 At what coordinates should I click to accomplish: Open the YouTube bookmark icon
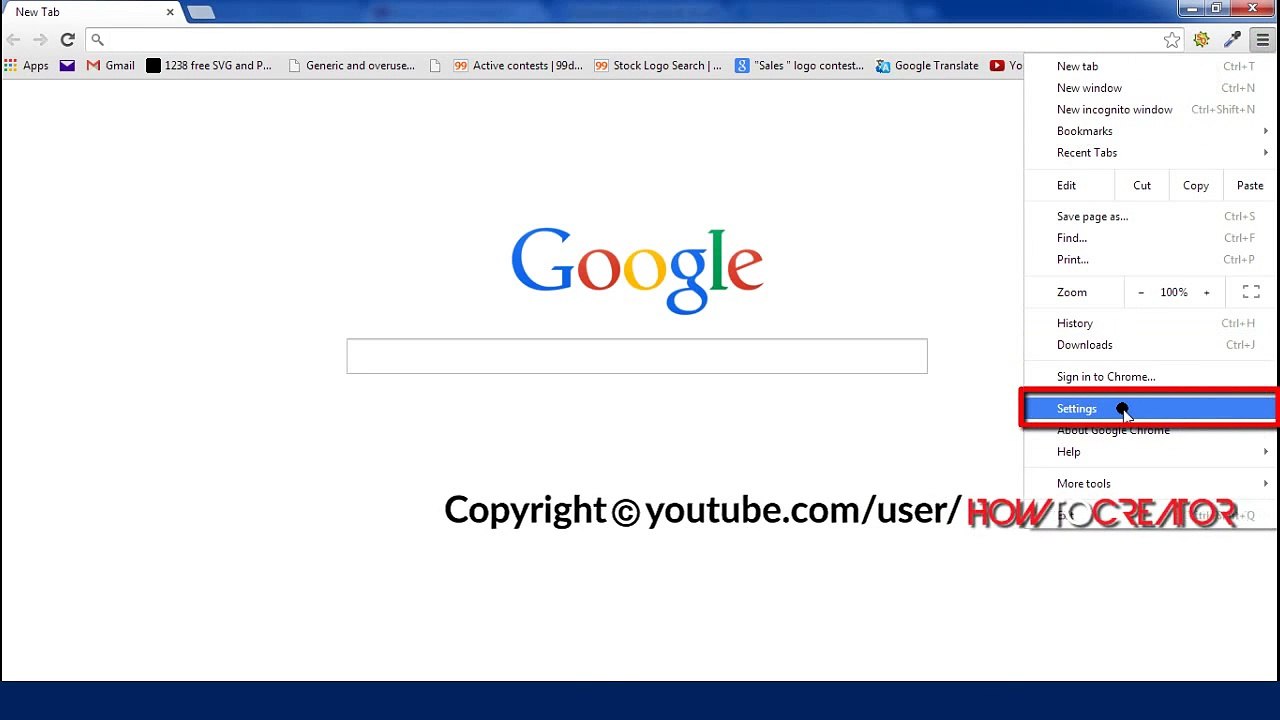(x=997, y=66)
